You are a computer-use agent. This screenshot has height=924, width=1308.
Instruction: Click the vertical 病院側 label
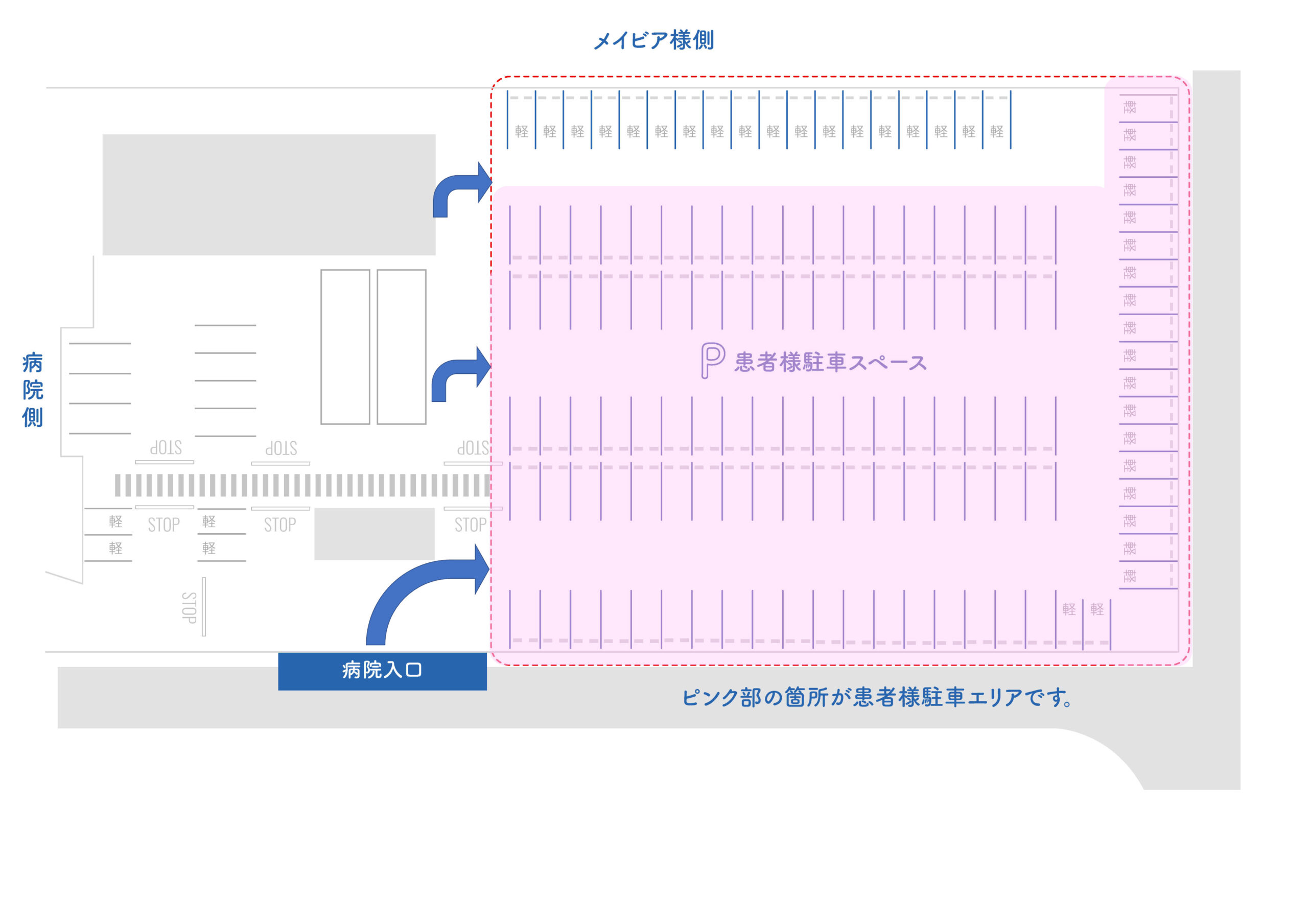point(33,390)
